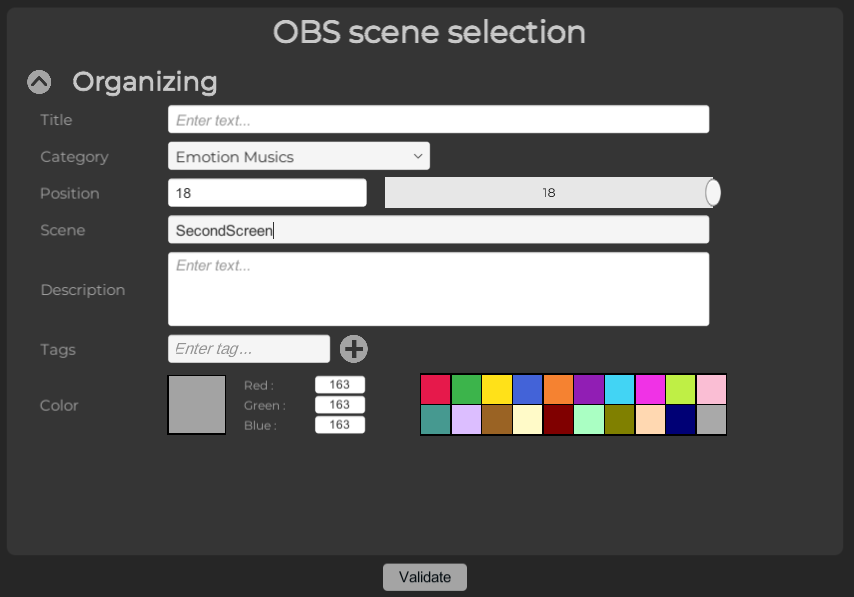Click the Position slider handle
This screenshot has width=854, height=597.
[712, 193]
